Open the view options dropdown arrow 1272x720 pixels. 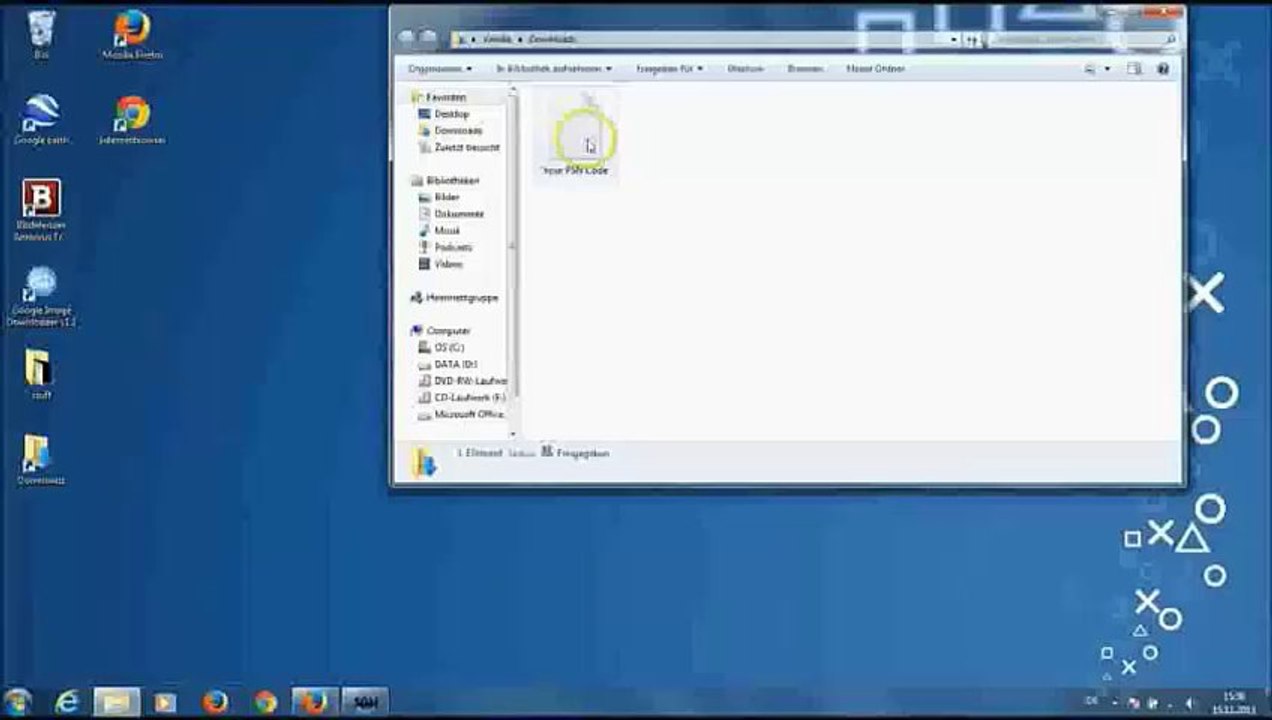tap(1107, 69)
